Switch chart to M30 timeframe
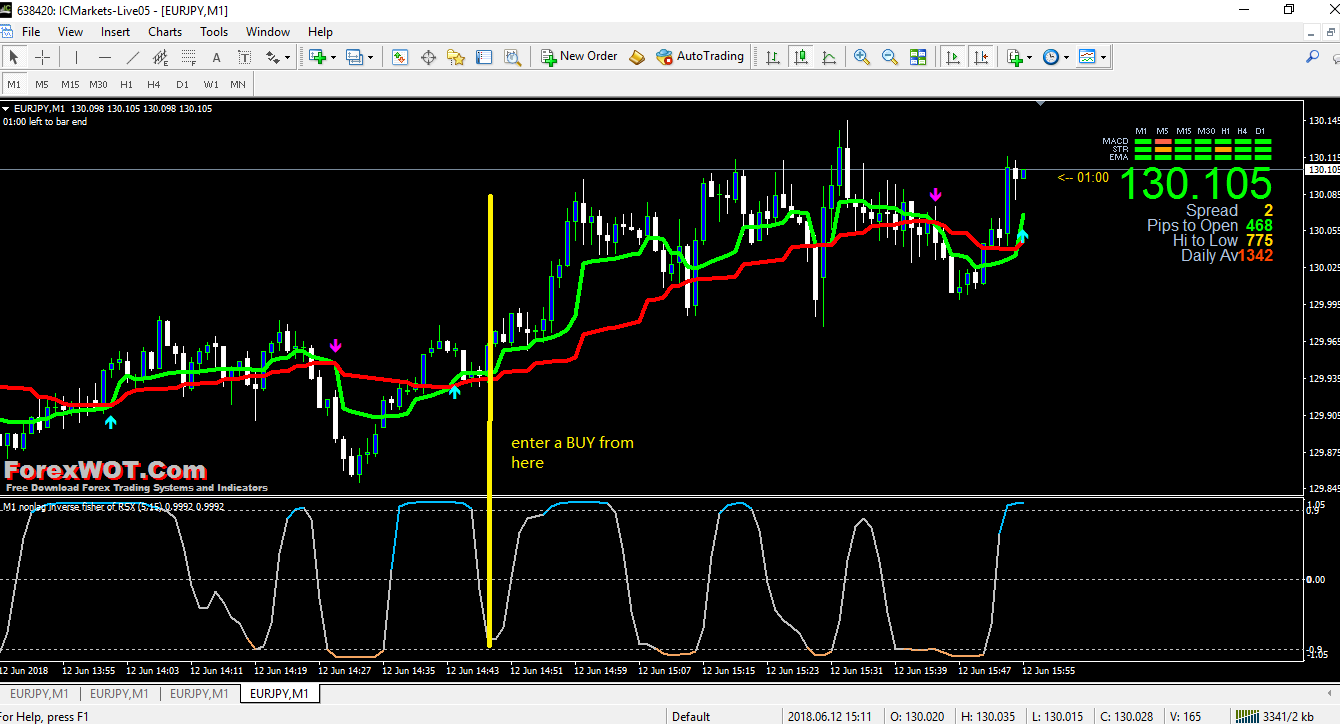The height and width of the screenshot is (724, 1340). tap(98, 84)
